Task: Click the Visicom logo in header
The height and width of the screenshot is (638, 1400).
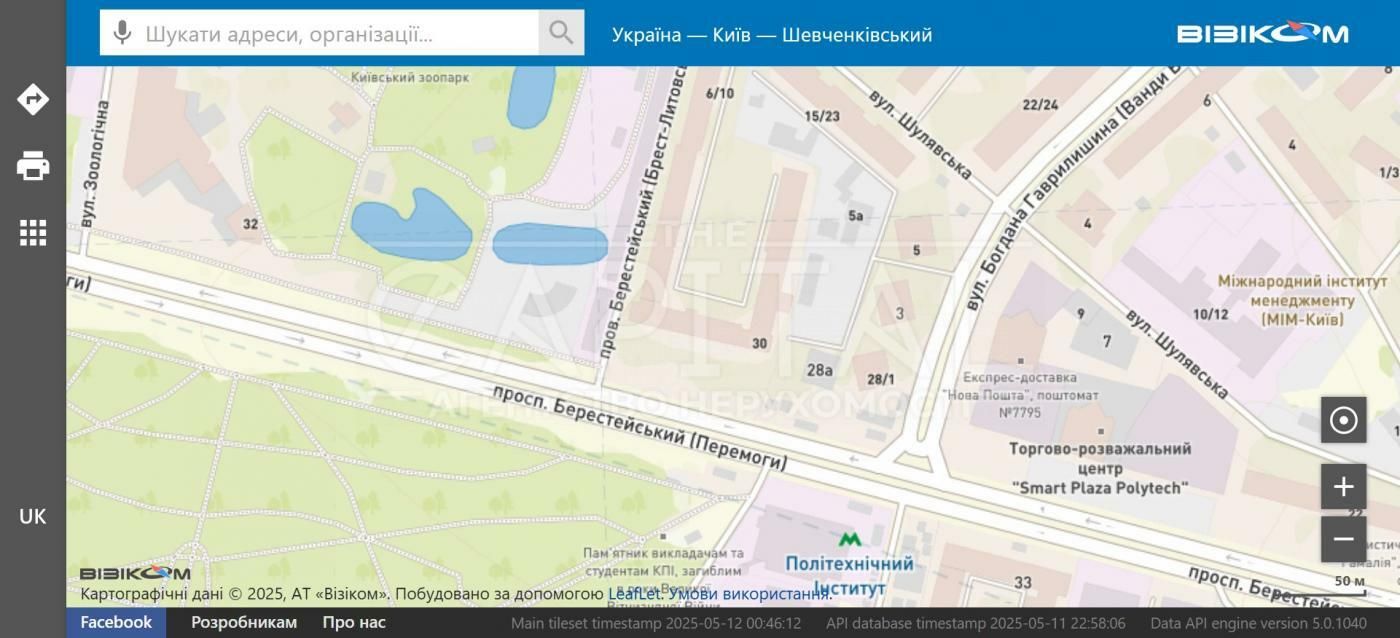Action: click(1263, 33)
